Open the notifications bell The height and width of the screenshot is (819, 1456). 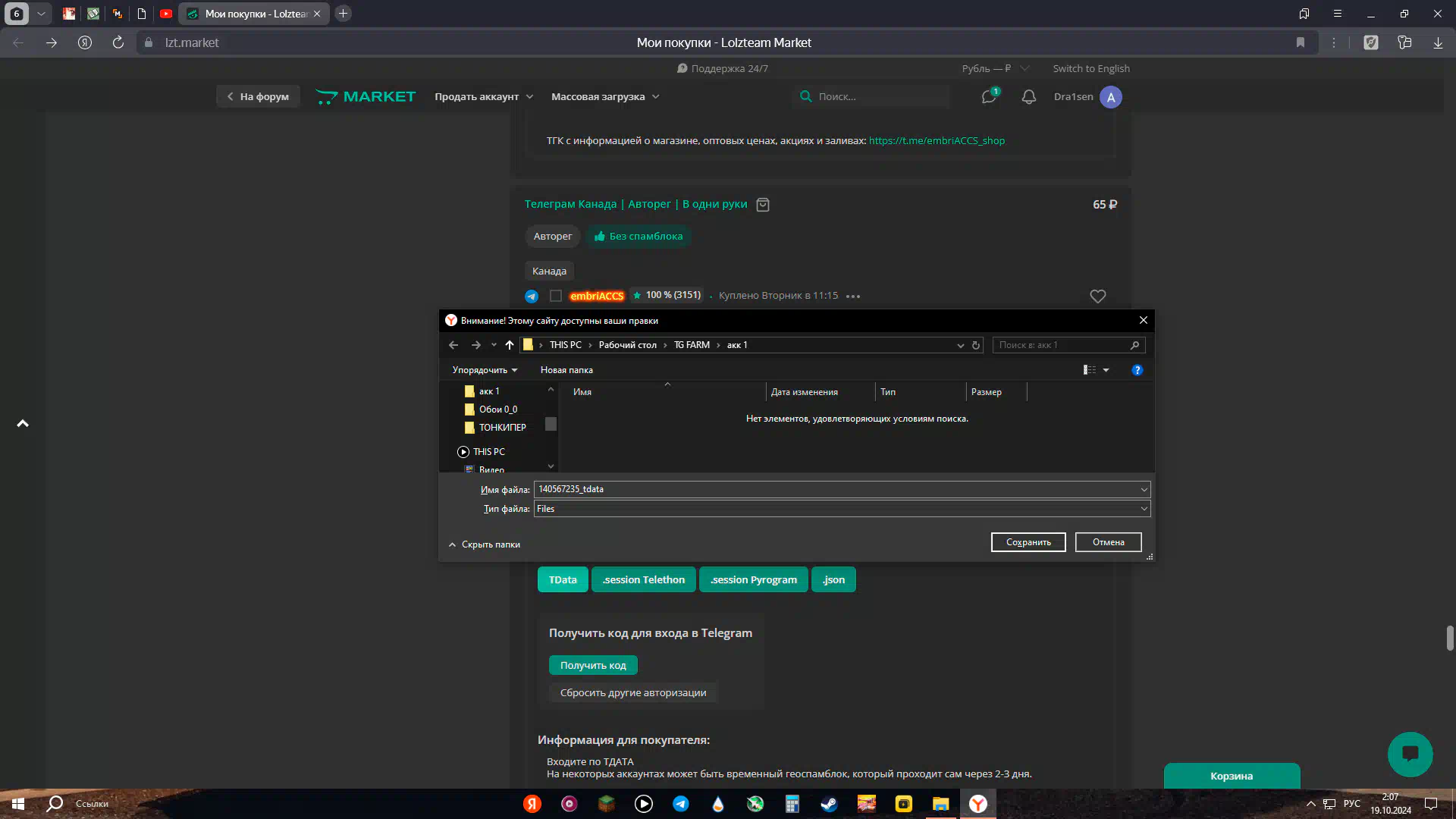coord(1028,97)
